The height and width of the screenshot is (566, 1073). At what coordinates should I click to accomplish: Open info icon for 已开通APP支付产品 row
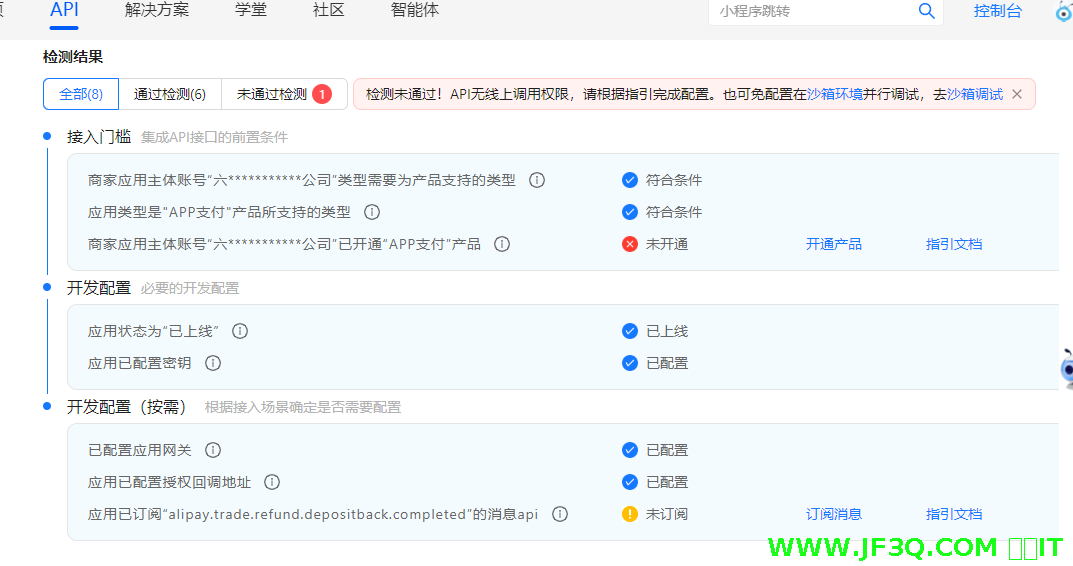502,244
